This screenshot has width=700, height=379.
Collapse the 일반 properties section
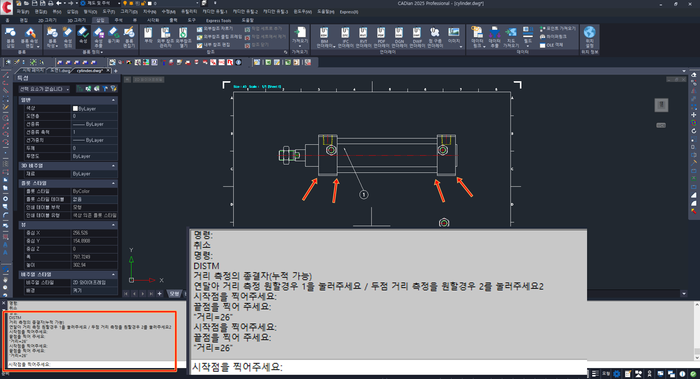(x=113, y=100)
